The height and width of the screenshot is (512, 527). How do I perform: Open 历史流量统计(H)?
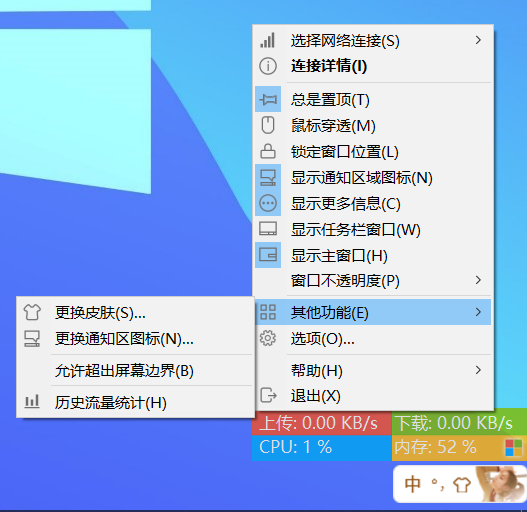tap(135, 402)
